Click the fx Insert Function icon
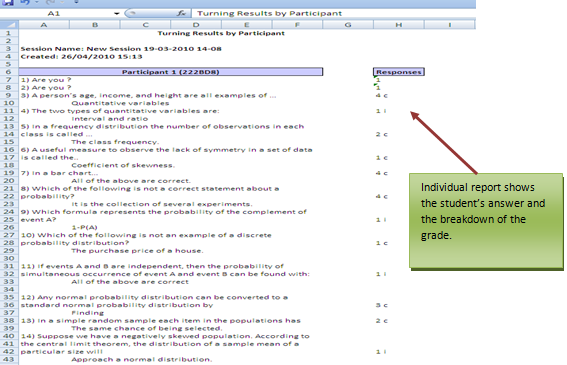Screen dimensions: 567x365 tap(181, 13)
